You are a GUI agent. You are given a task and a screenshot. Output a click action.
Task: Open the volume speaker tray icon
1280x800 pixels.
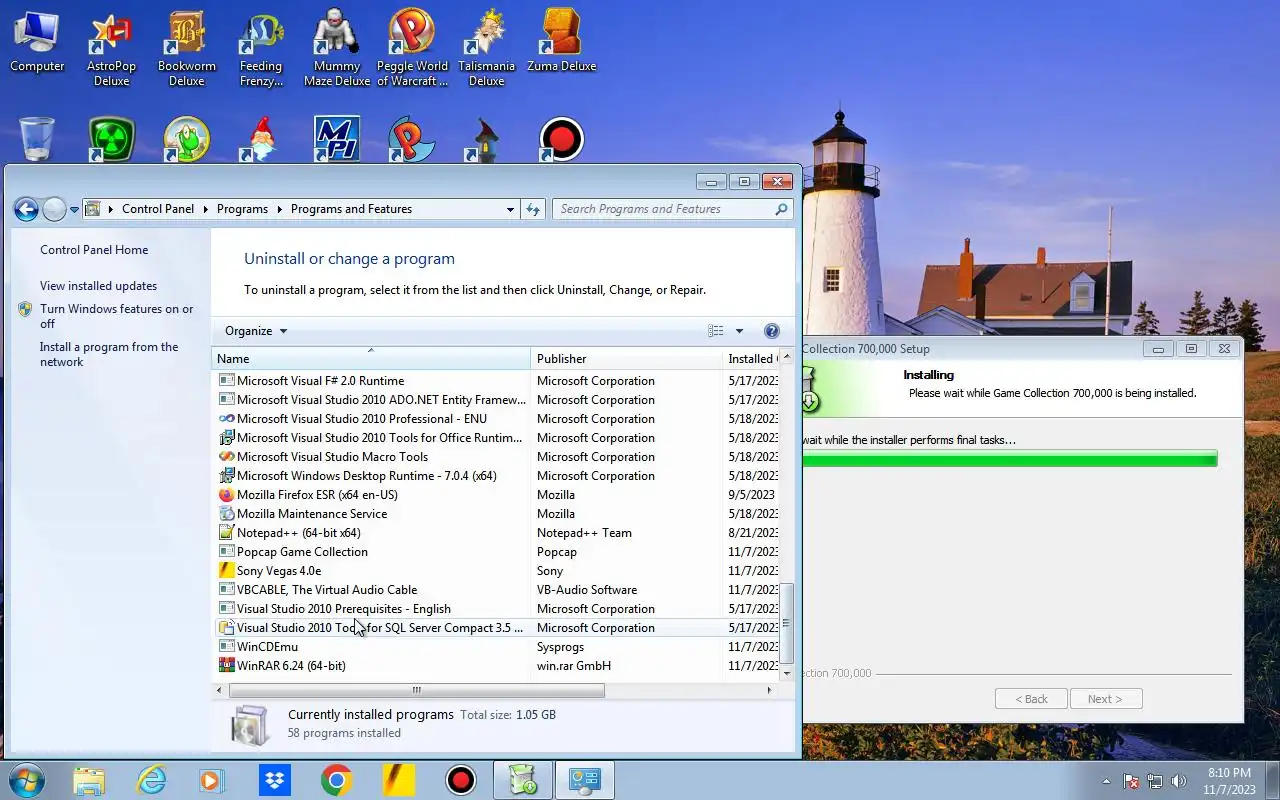pos(1179,781)
